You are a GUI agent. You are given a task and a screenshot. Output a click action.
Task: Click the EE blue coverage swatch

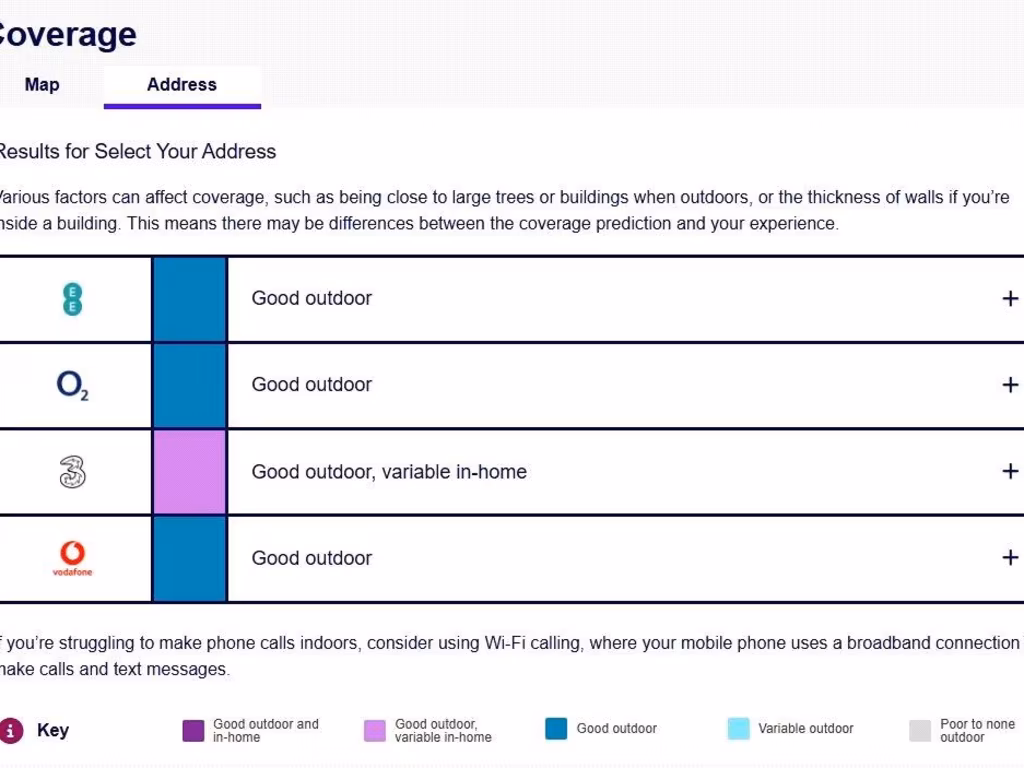pyautogui.click(x=190, y=299)
